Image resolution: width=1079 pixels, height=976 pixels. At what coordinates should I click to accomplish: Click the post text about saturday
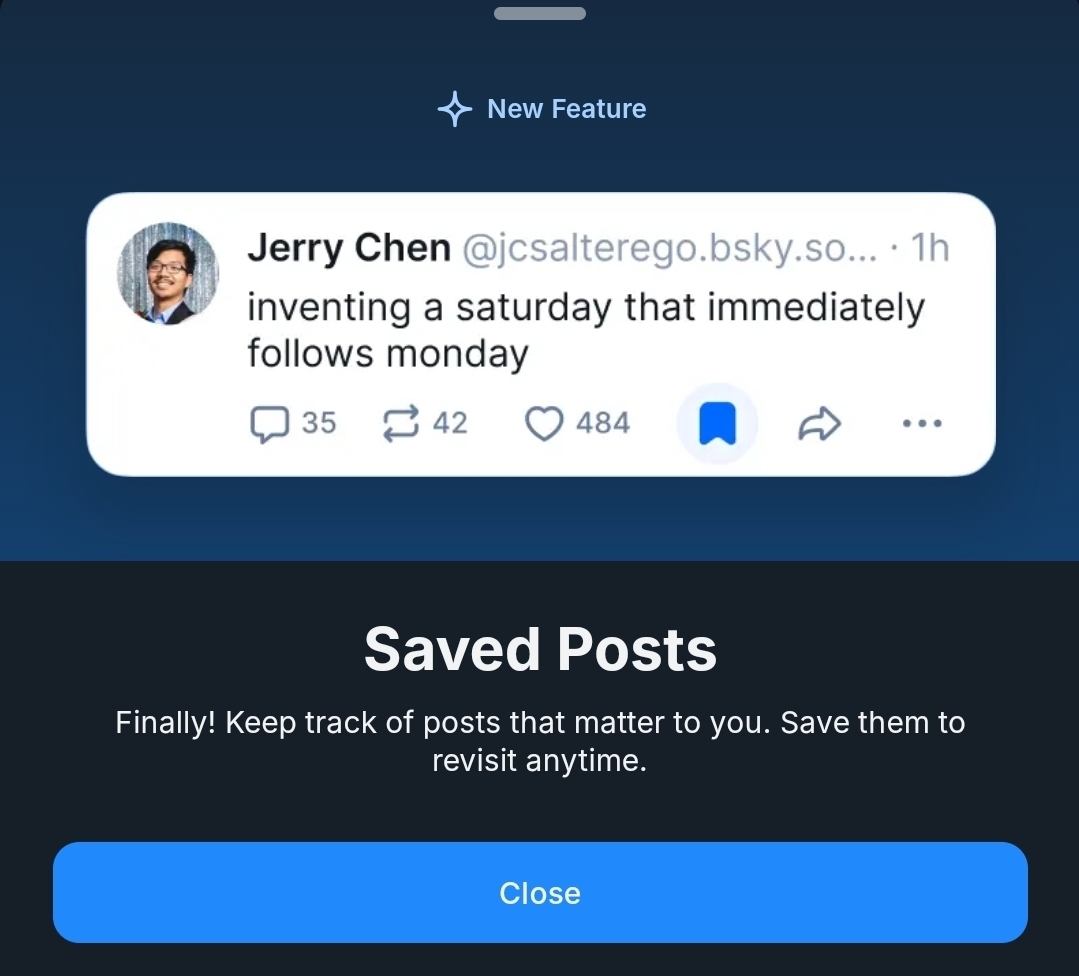point(585,330)
